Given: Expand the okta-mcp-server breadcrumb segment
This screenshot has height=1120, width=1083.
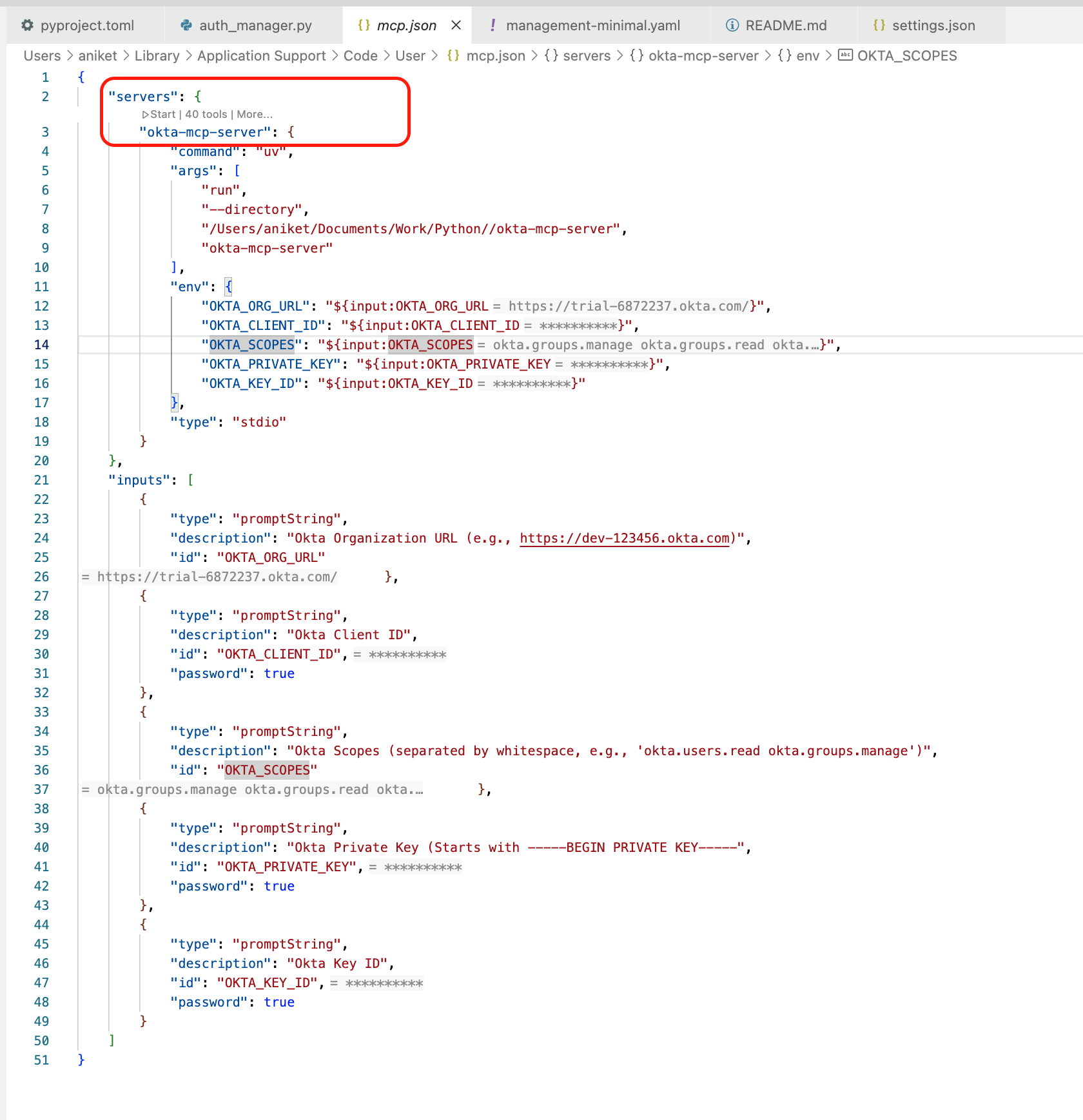Looking at the screenshot, I should (703, 56).
